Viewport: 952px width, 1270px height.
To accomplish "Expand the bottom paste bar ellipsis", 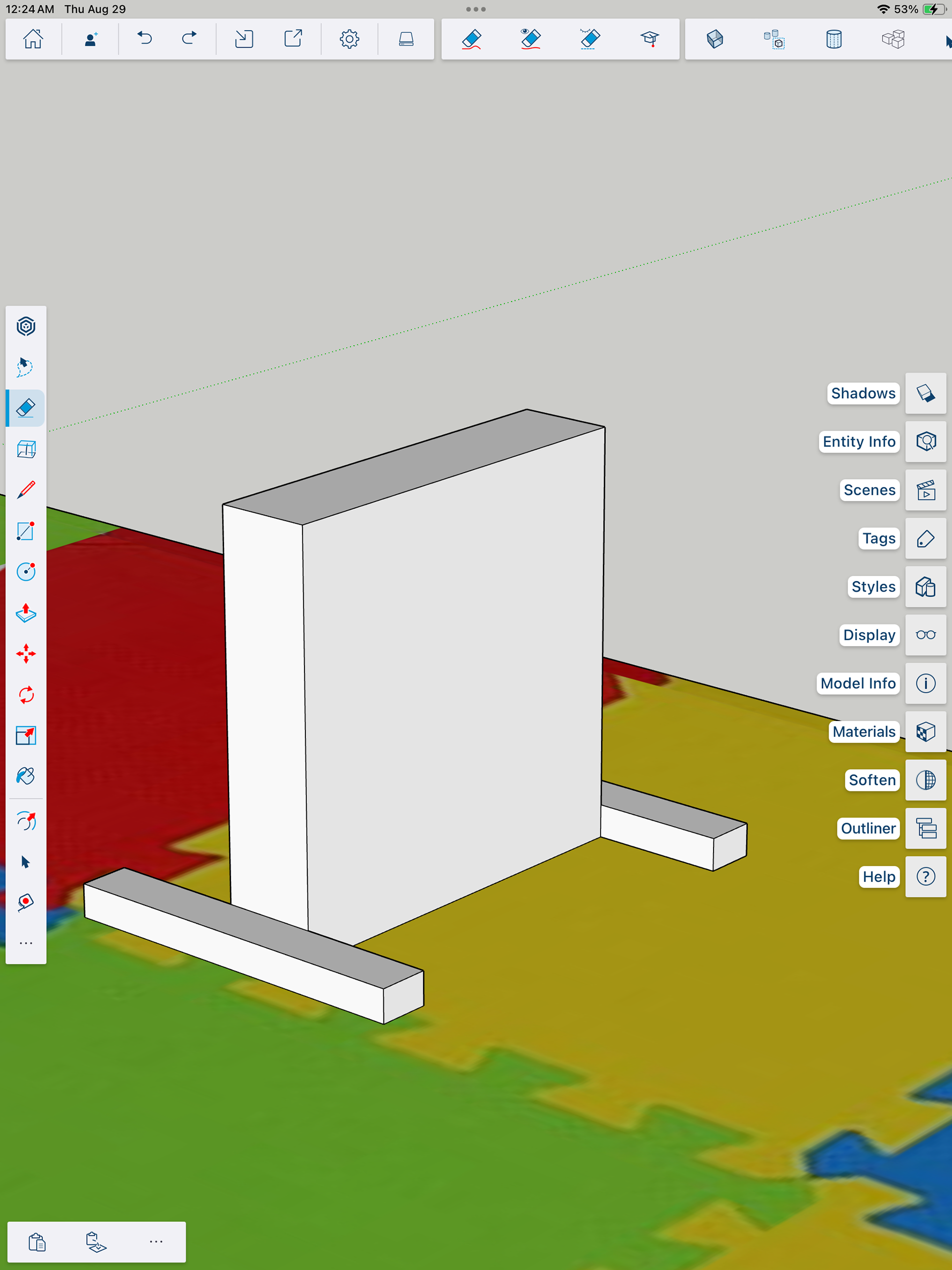I will coord(156,1242).
